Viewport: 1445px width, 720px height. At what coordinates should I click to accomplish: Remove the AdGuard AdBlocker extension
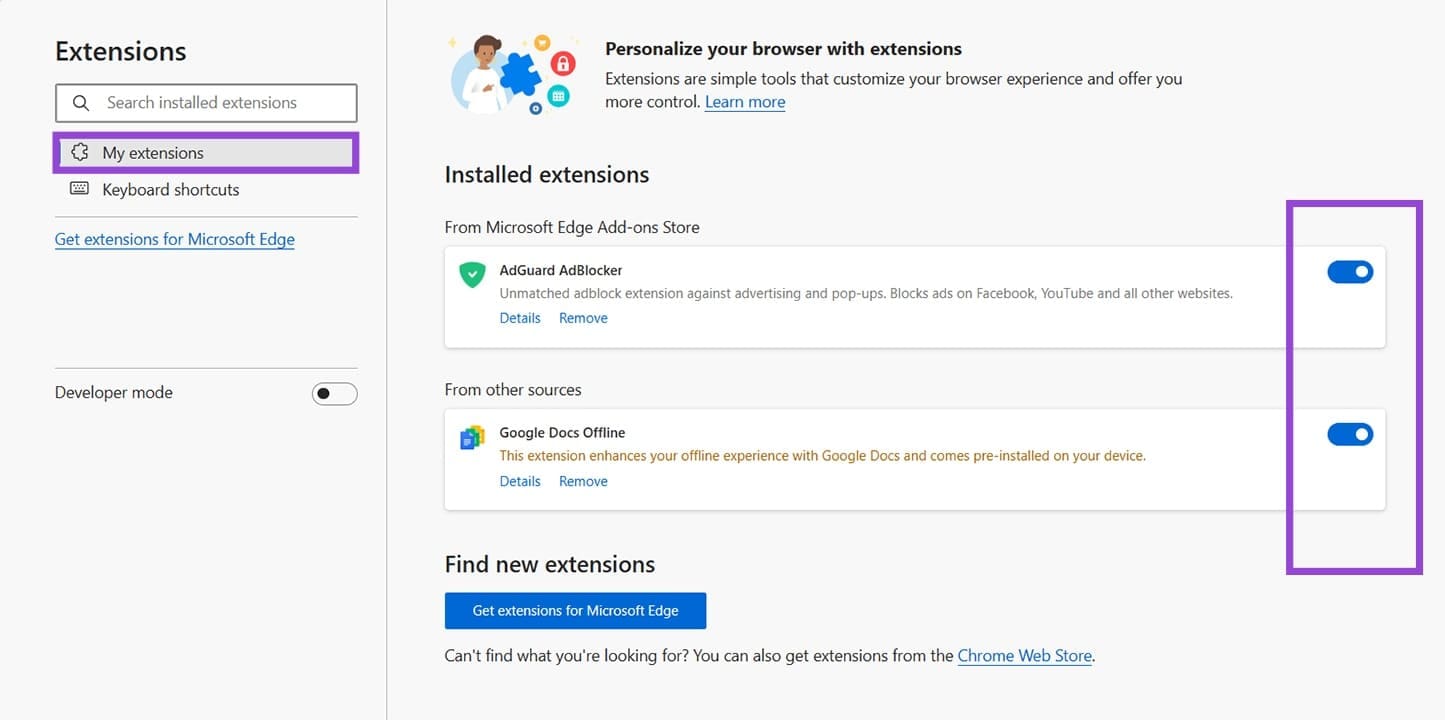583,318
